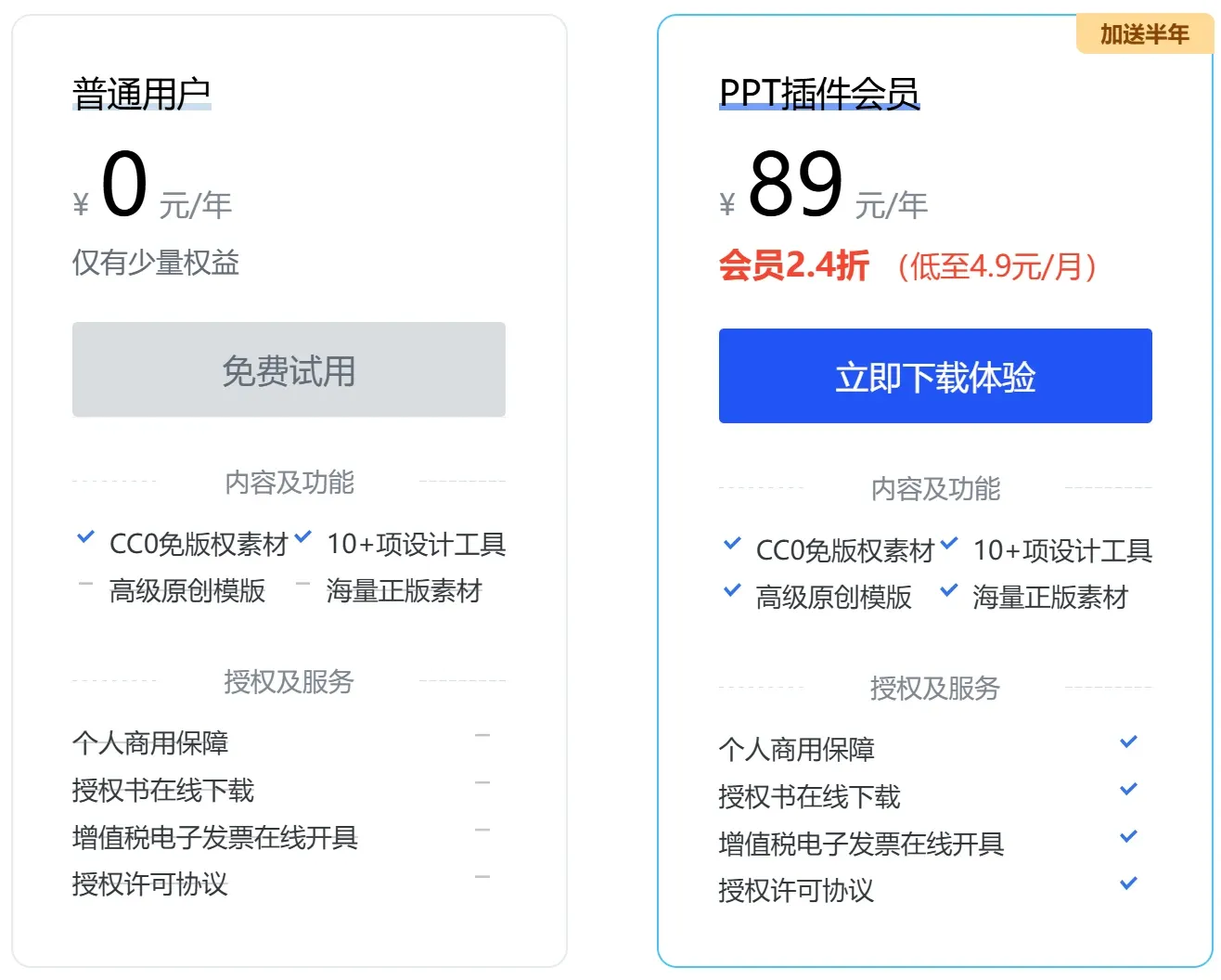The image size is (1221, 980).
Task: Click the checkmark beside 高级原创模版 in PPT插件会员
Action: pos(732,591)
